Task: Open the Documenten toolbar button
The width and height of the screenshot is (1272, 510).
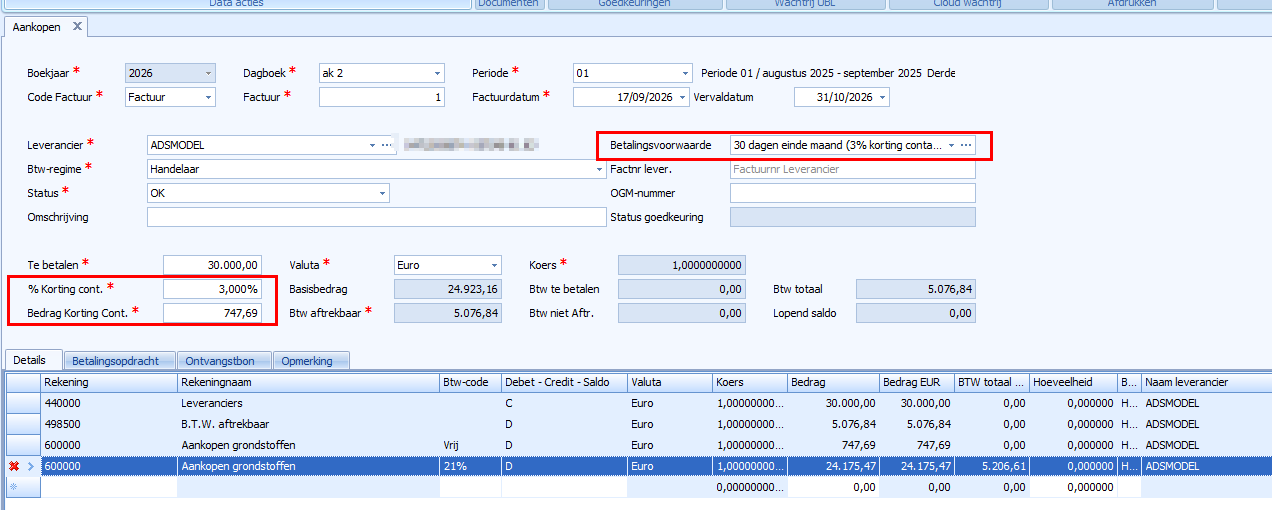Action: (x=509, y=4)
